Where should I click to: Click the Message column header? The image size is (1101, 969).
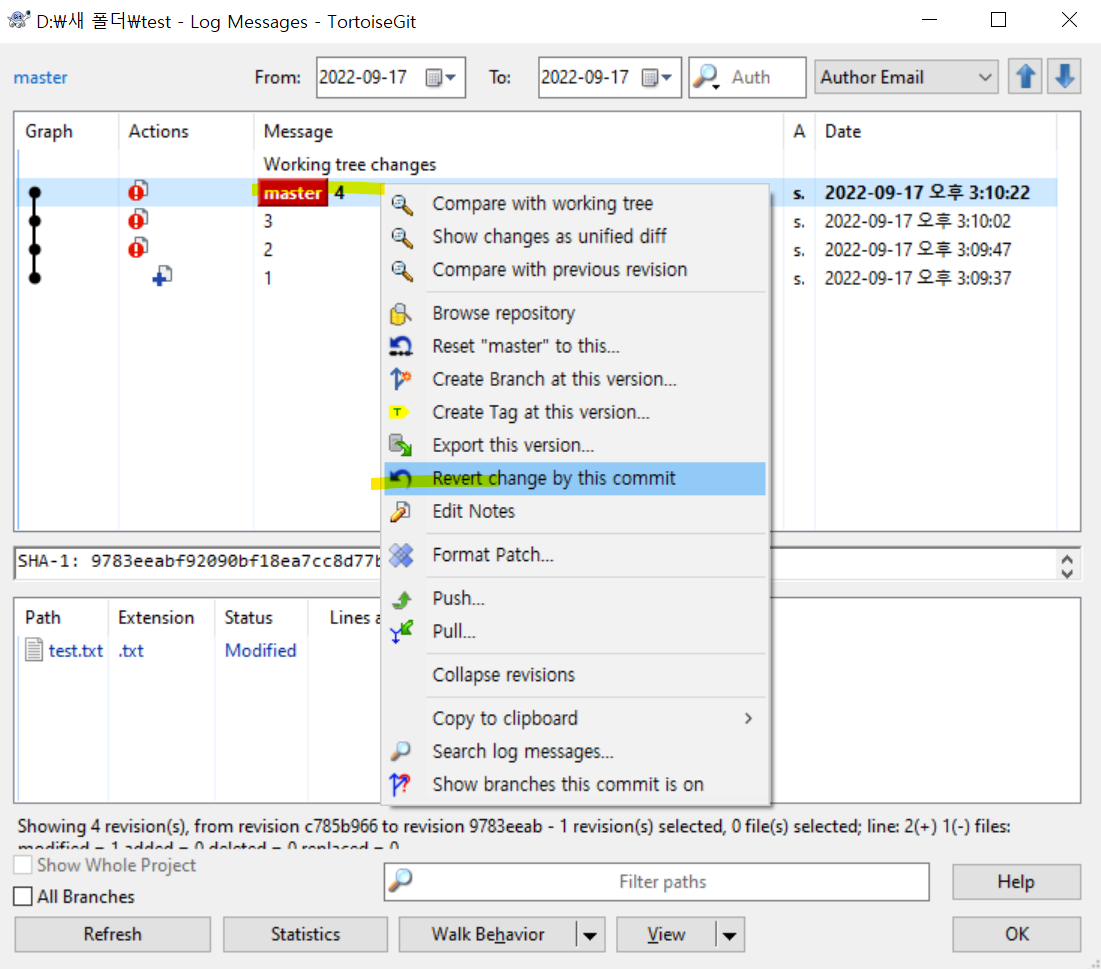517,131
